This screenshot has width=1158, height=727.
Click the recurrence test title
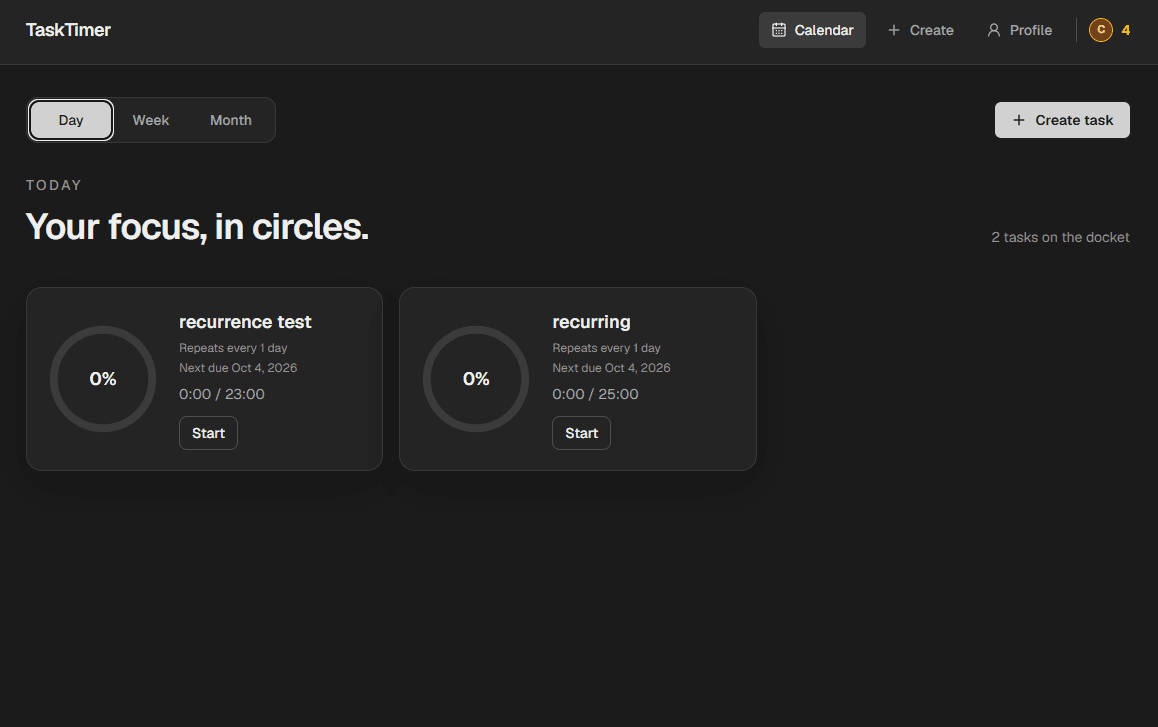[x=245, y=322]
